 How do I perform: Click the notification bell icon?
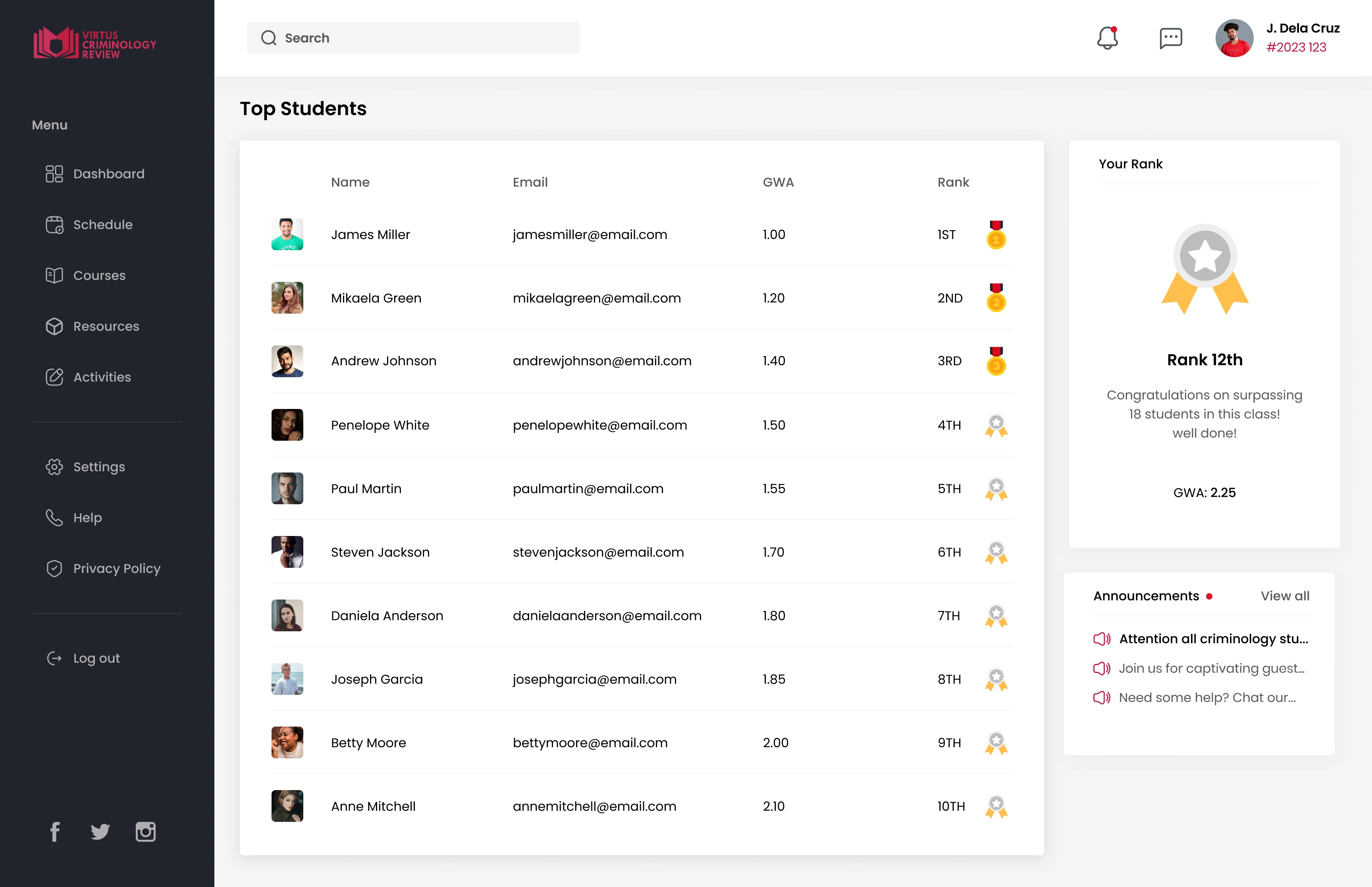1106,39
